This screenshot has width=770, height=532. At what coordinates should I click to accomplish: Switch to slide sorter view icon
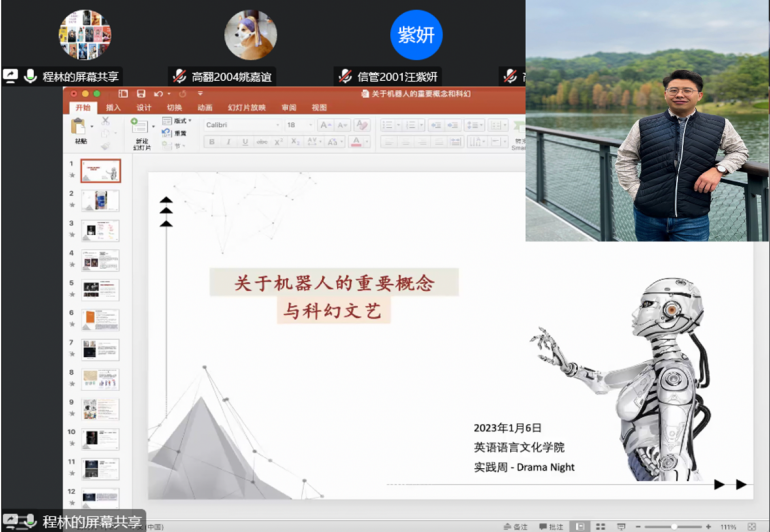[601, 526]
